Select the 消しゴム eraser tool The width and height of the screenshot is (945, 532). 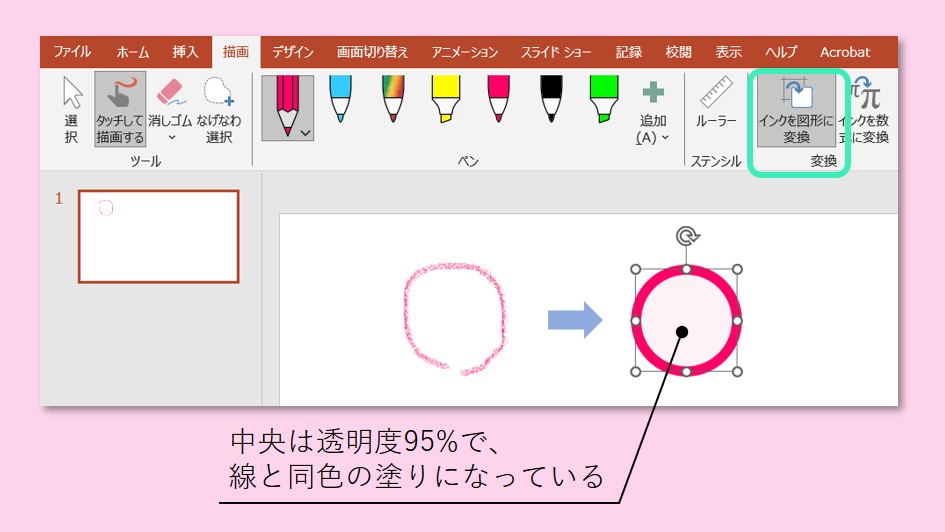[171, 101]
